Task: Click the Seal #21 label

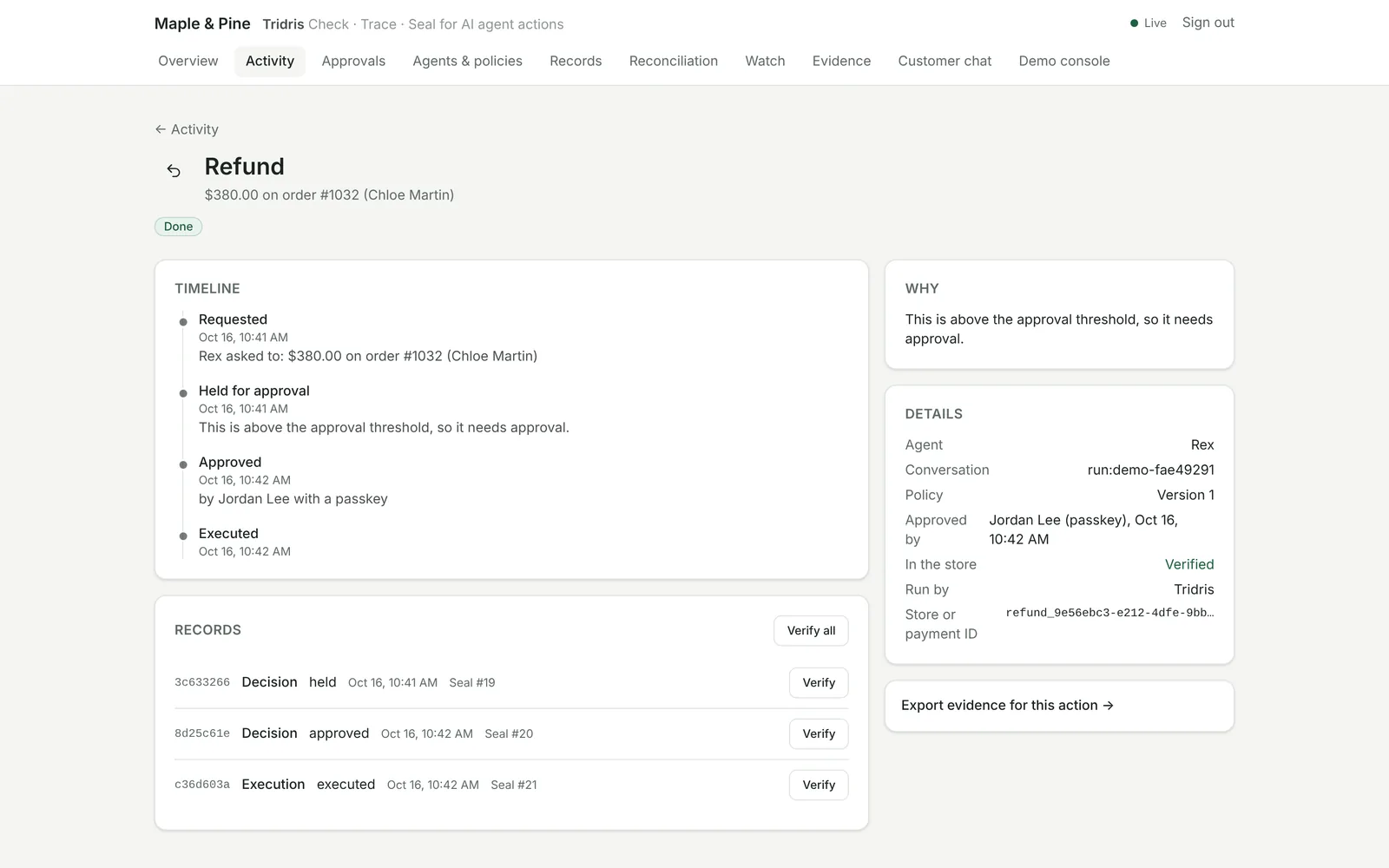Action: (514, 785)
